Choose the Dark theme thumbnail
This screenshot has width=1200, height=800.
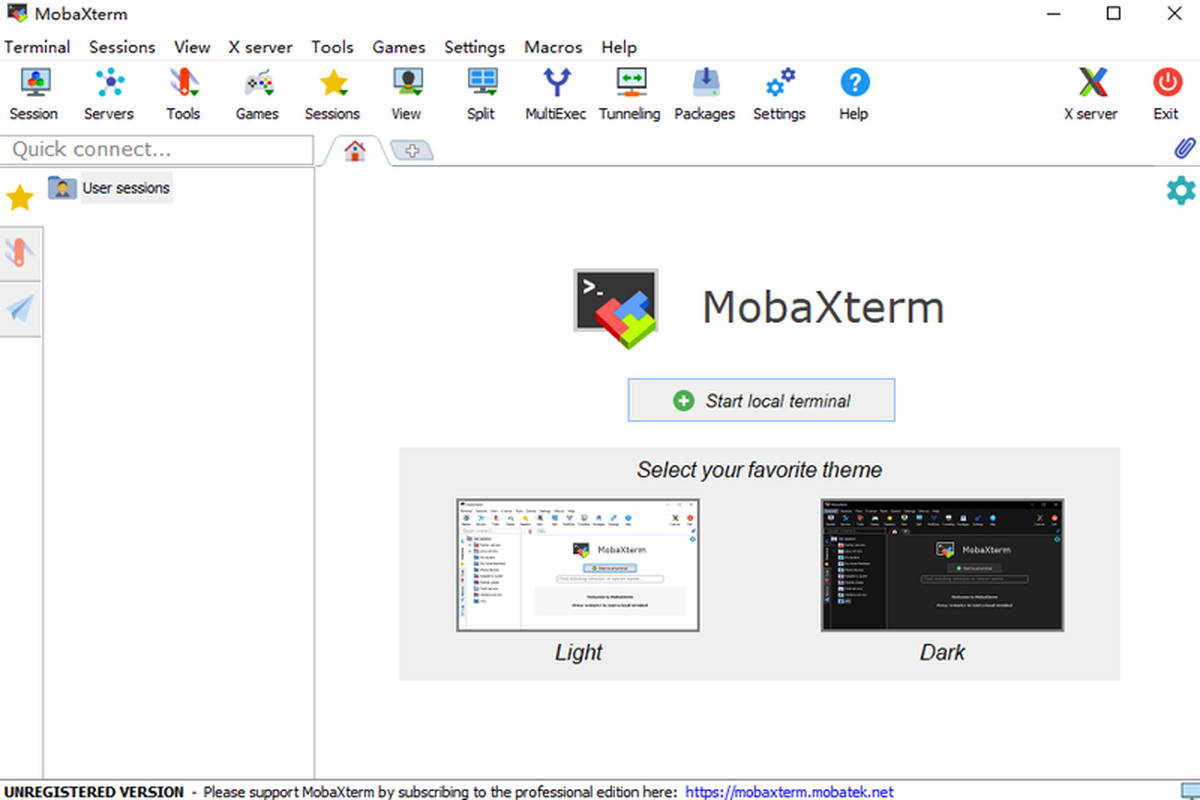pos(942,565)
